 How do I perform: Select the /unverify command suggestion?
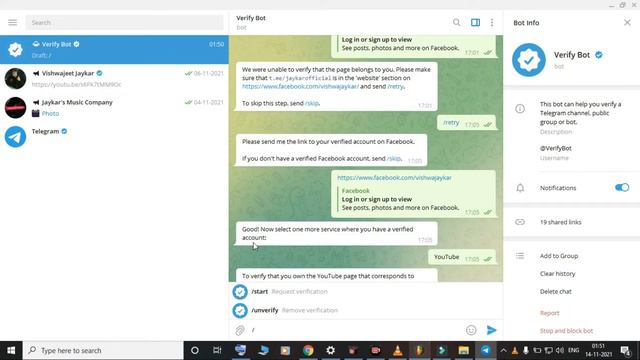(x=366, y=310)
